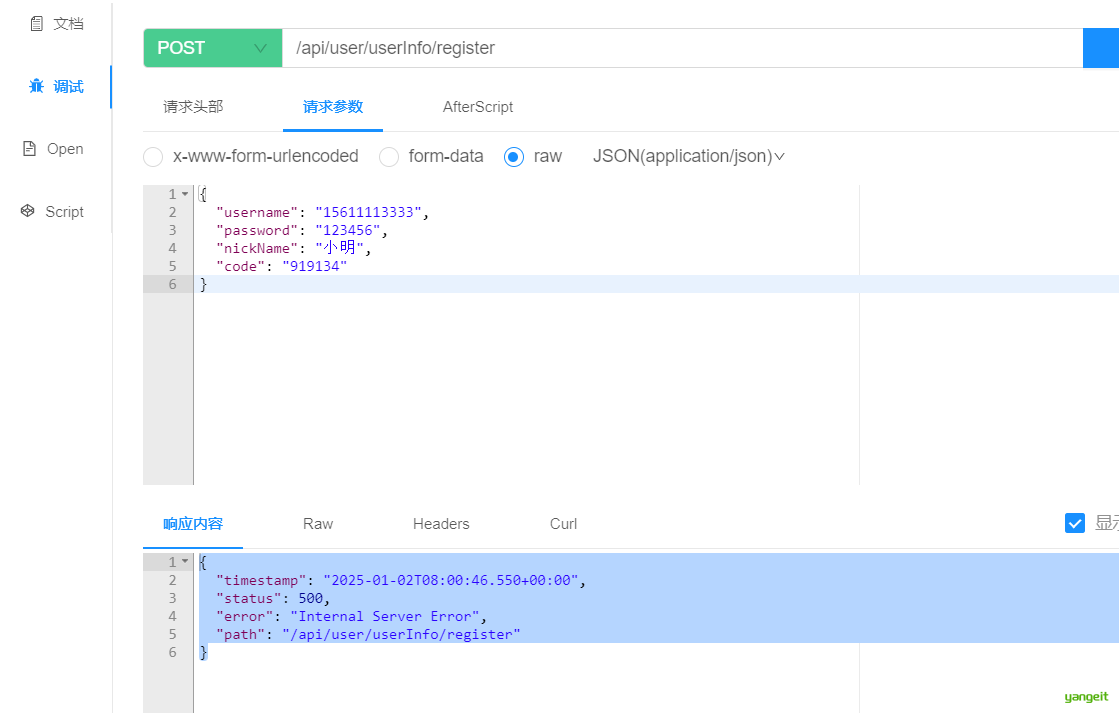The width and height of the screenshot is (1119, 713).
Task: Open the JSON(application/json) content type dropdown
Action: pyautogui.click(x=689, y=156)
